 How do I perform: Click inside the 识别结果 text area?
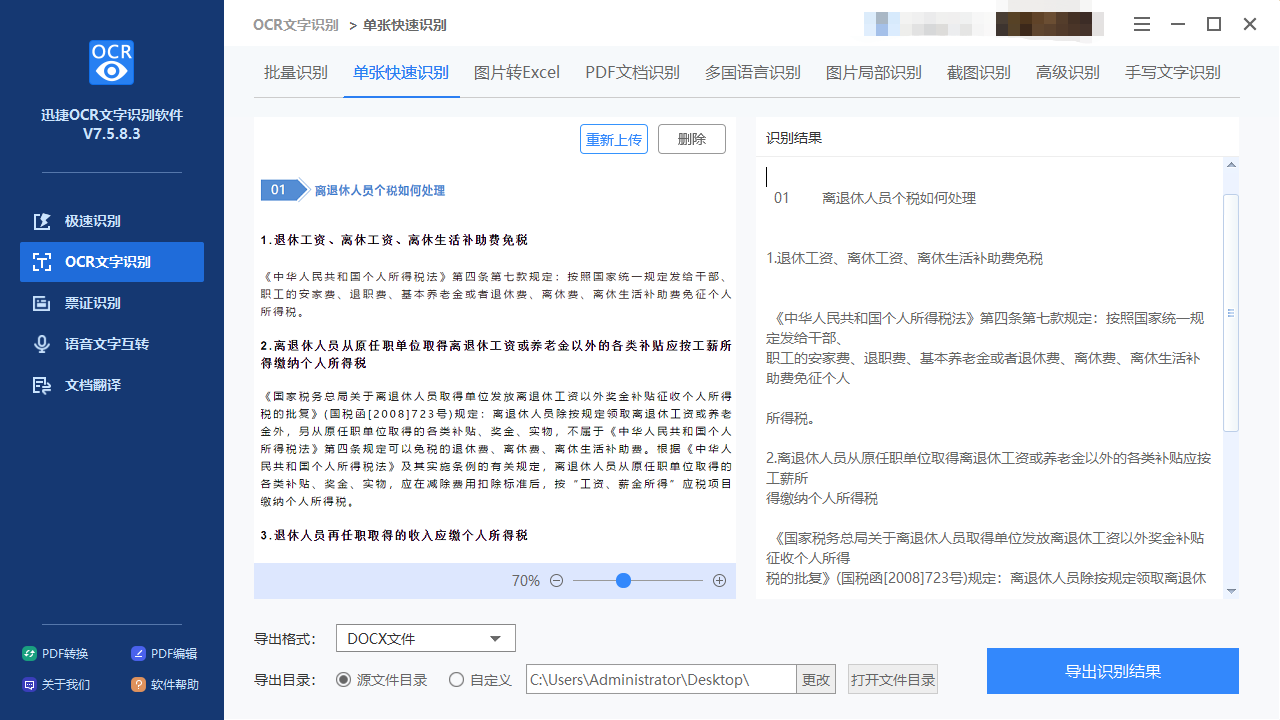tap(990, 378)
